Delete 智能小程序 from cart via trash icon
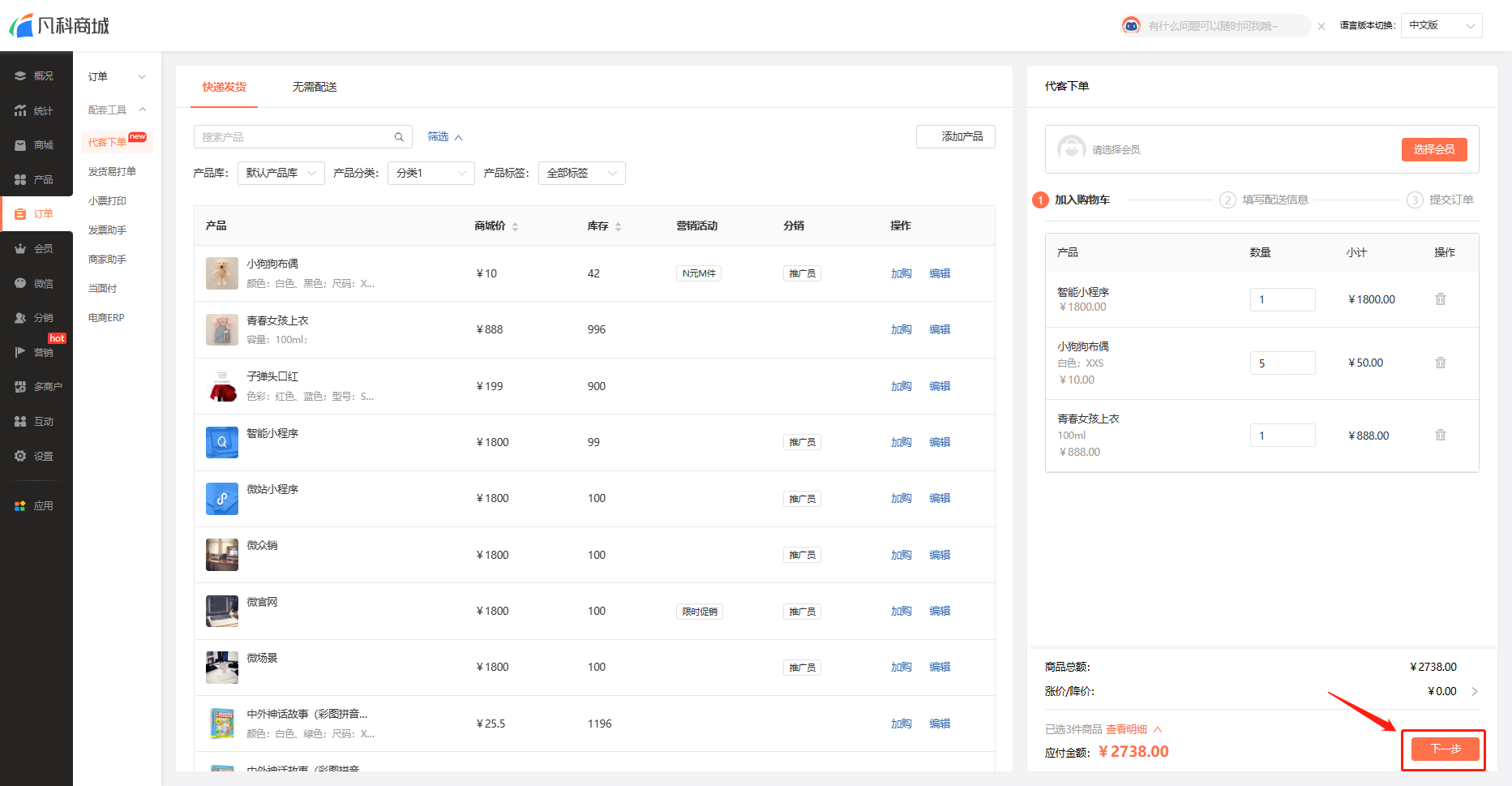 (1441, 299)
